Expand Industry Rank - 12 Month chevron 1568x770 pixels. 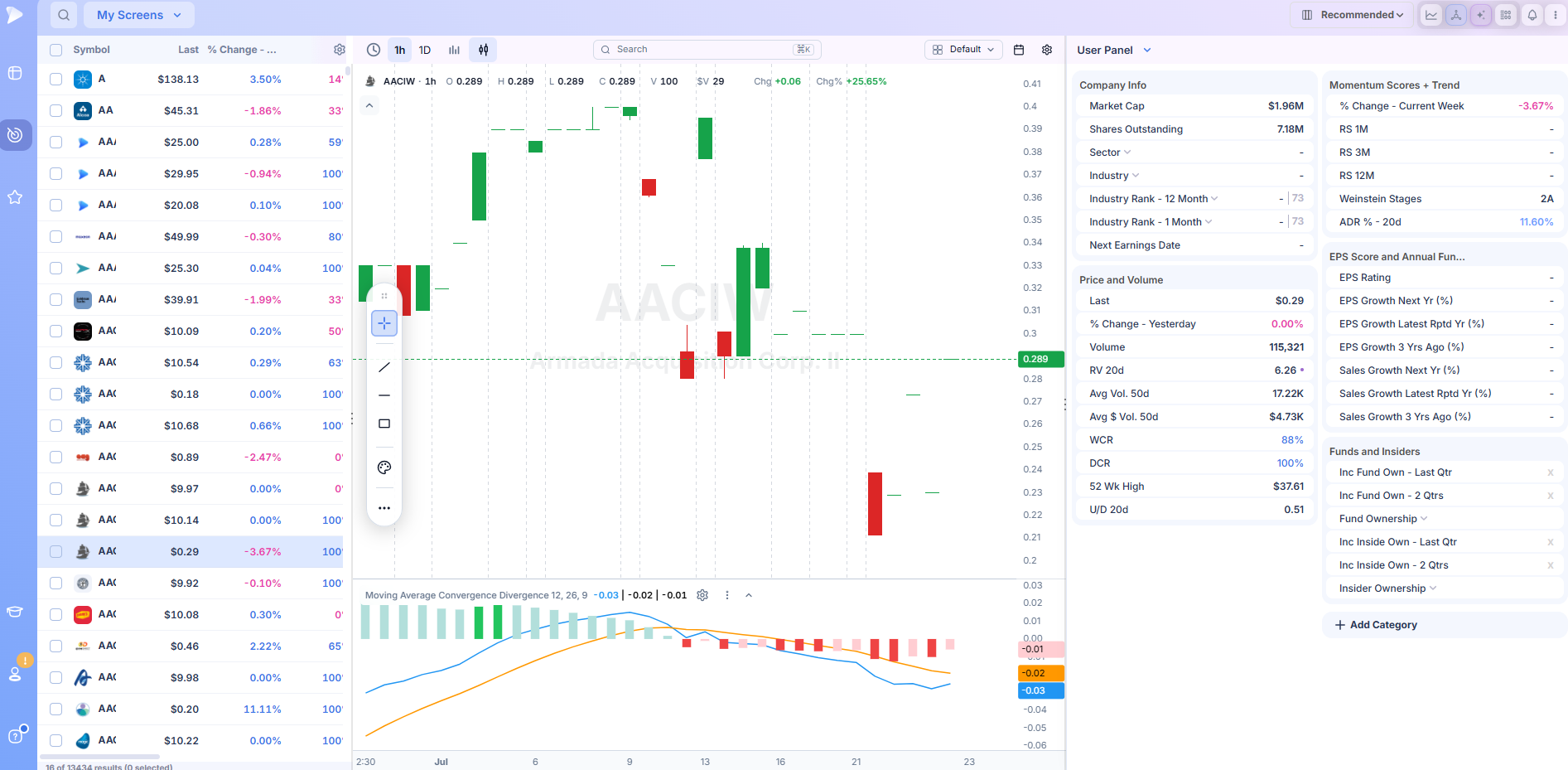1214,199
